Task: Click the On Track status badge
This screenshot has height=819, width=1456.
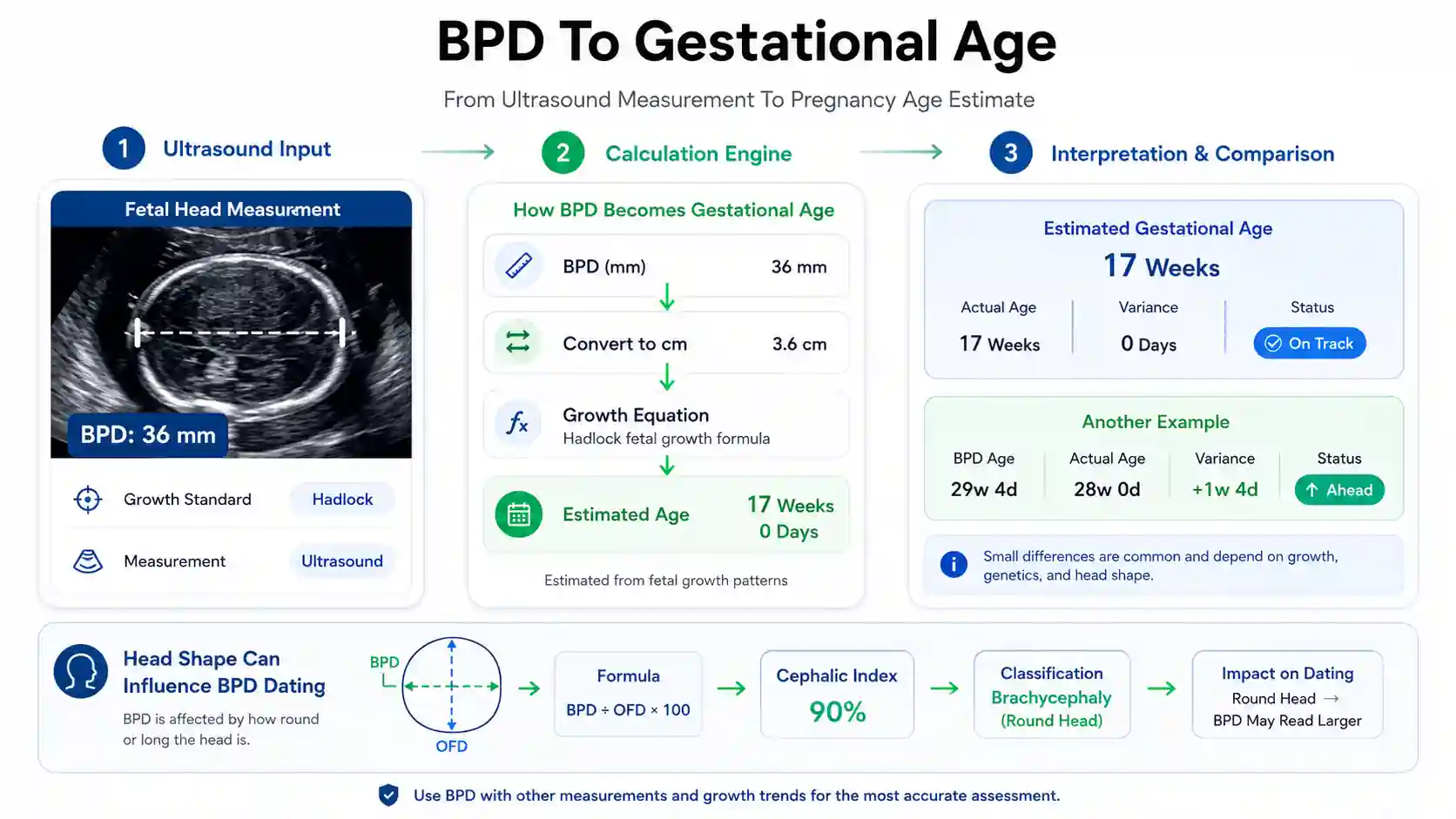Action: point(1310,344)
